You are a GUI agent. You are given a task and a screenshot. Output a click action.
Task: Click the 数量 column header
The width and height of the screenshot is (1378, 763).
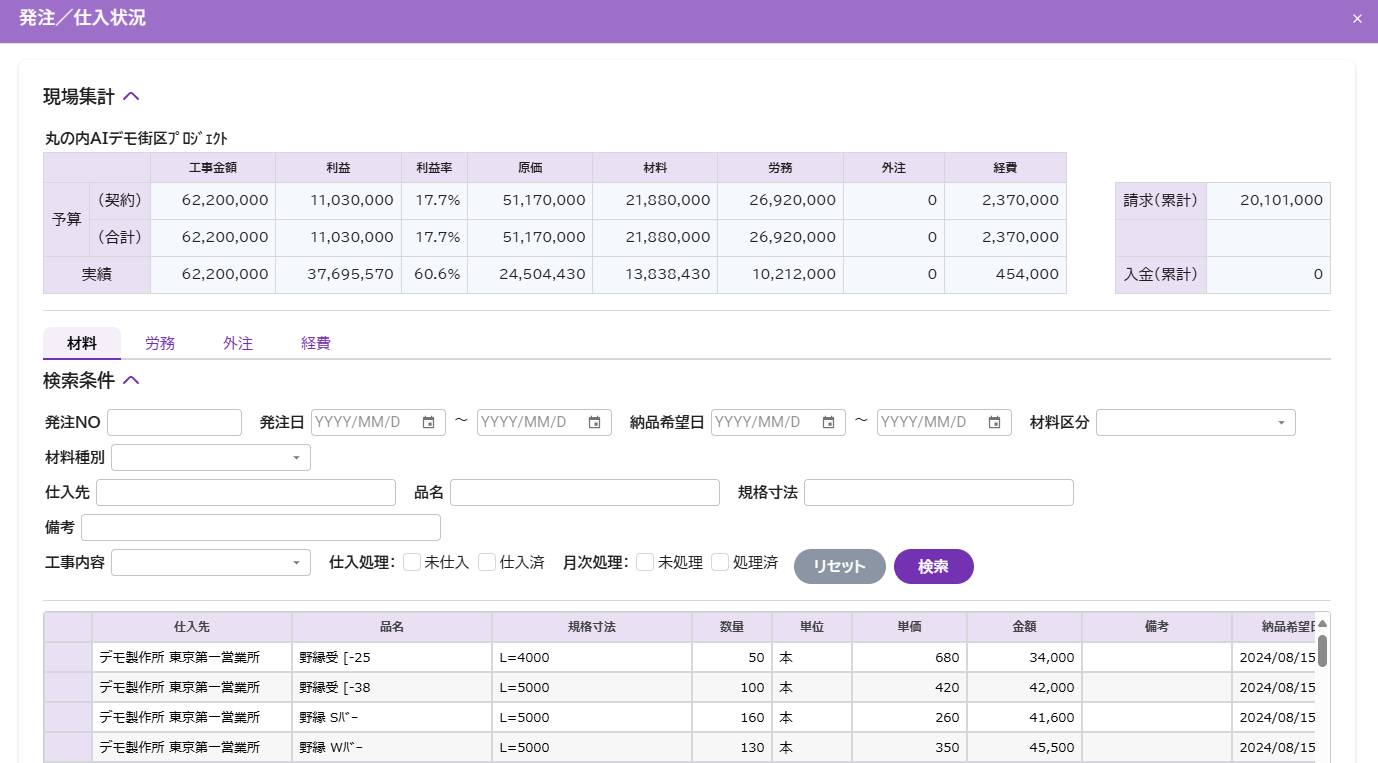732,627
